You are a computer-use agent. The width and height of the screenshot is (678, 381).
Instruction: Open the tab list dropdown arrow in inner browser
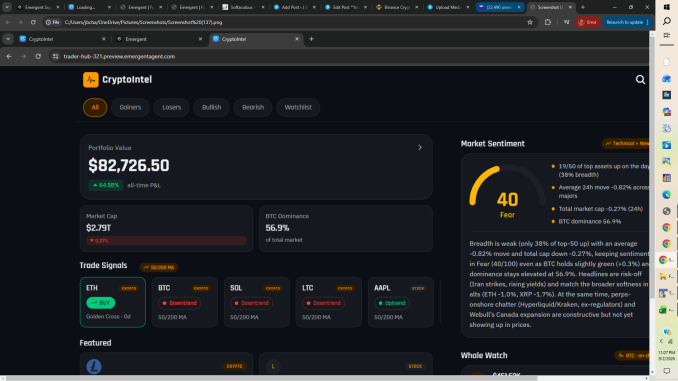(x=8, y=39)
